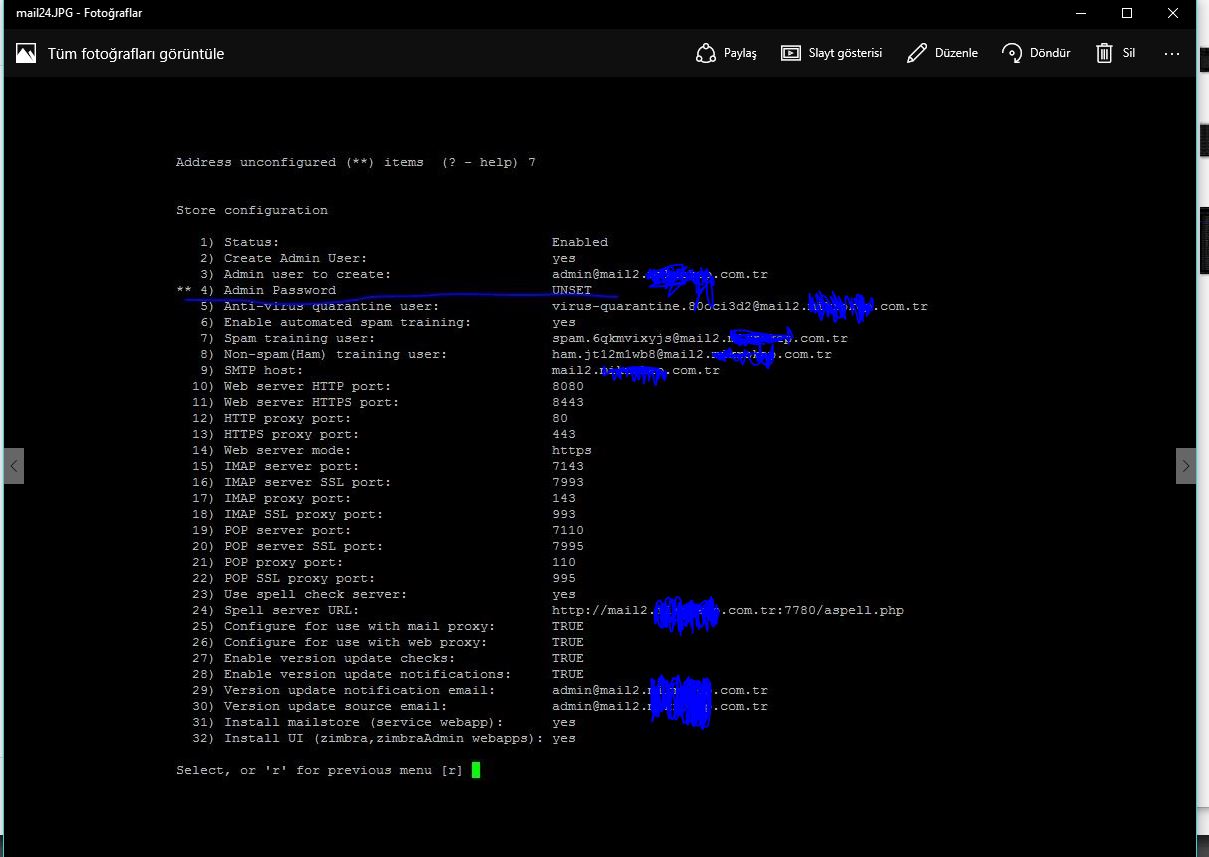Click '21) POP proxy port:' line
Screen dimensions: 1209x857
tap(268, 562)
